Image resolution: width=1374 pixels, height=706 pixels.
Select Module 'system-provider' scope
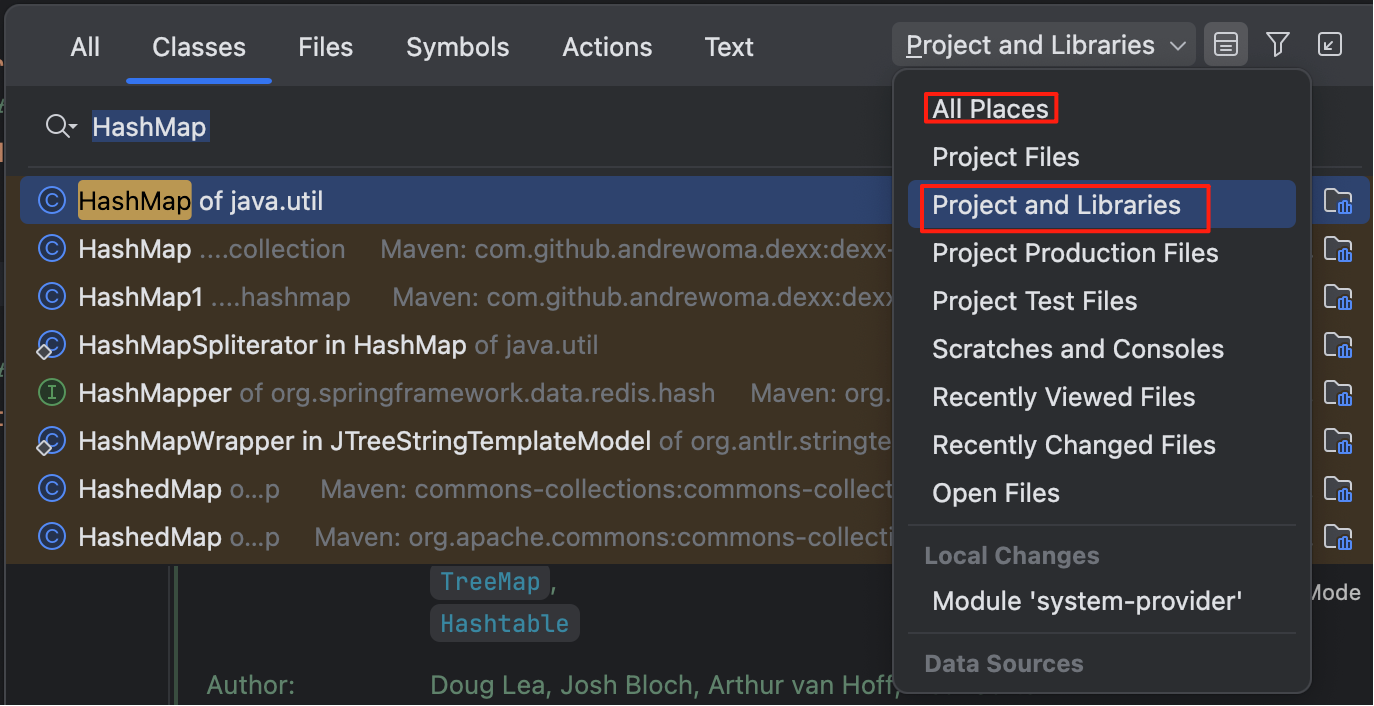pyautogui.click(x=1086, y=601)
